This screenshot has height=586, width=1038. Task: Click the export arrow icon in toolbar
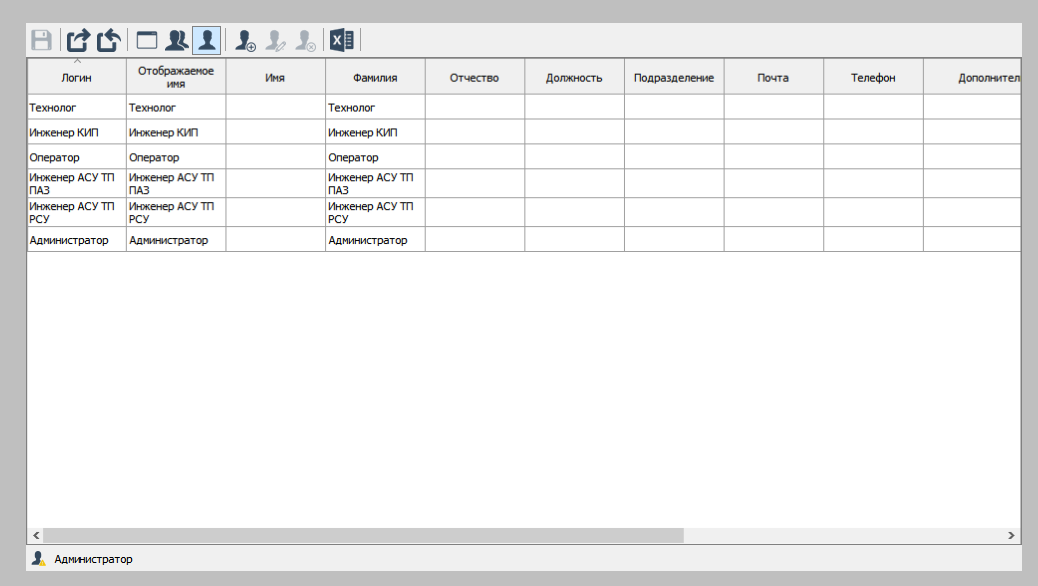78,41
